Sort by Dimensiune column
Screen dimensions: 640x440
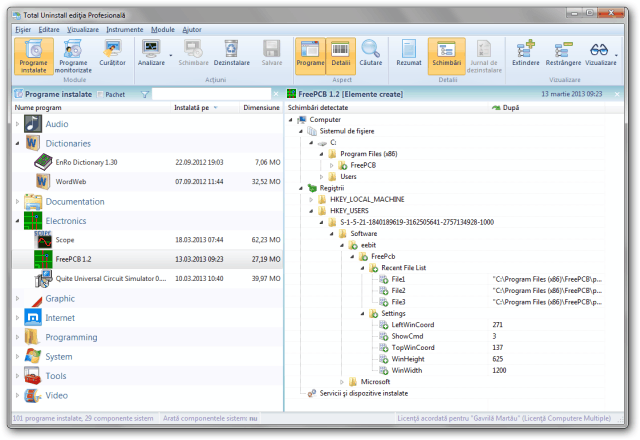(261, 108)
